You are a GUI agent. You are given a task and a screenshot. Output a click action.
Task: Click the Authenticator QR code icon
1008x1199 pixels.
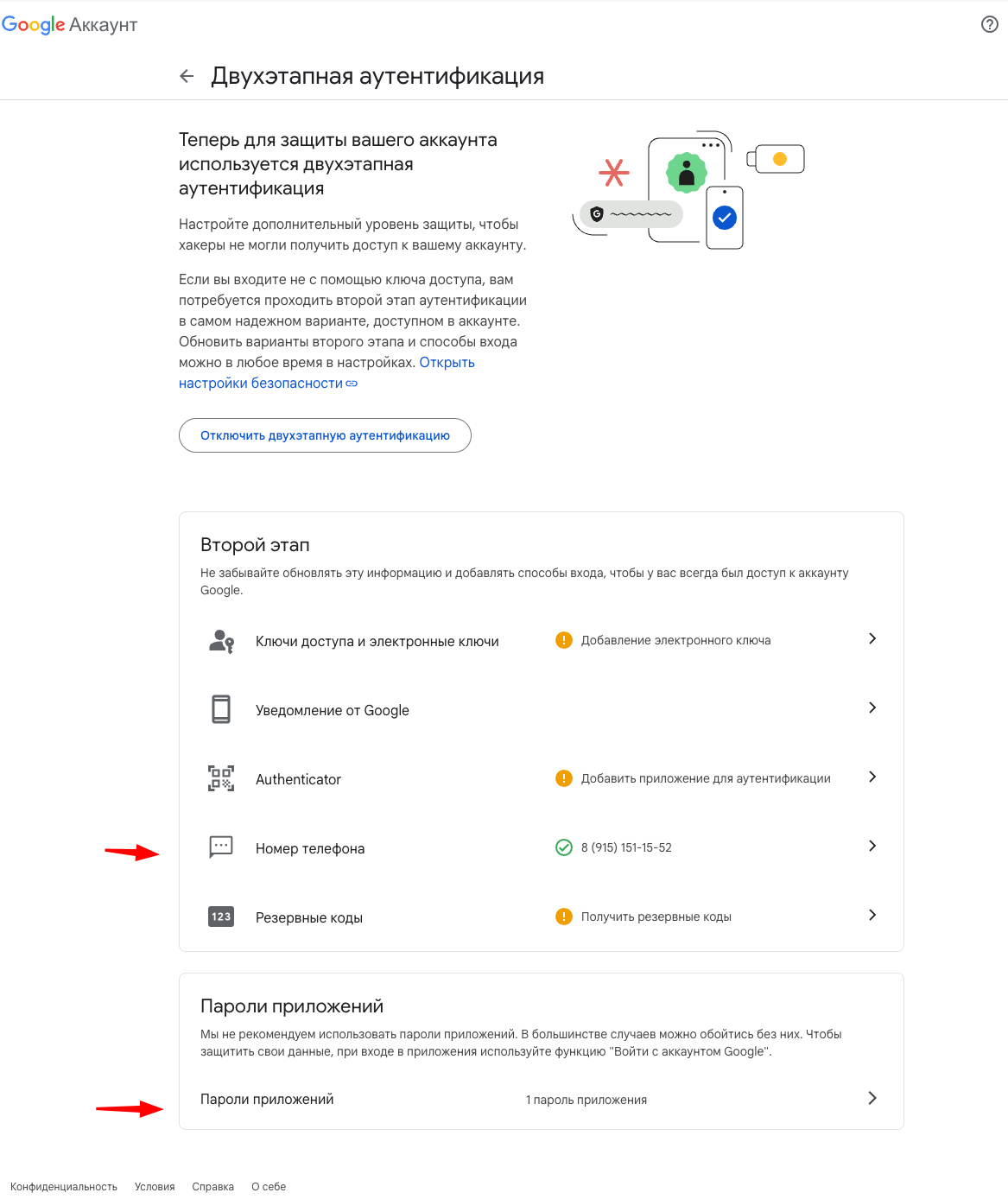[221, 778]
